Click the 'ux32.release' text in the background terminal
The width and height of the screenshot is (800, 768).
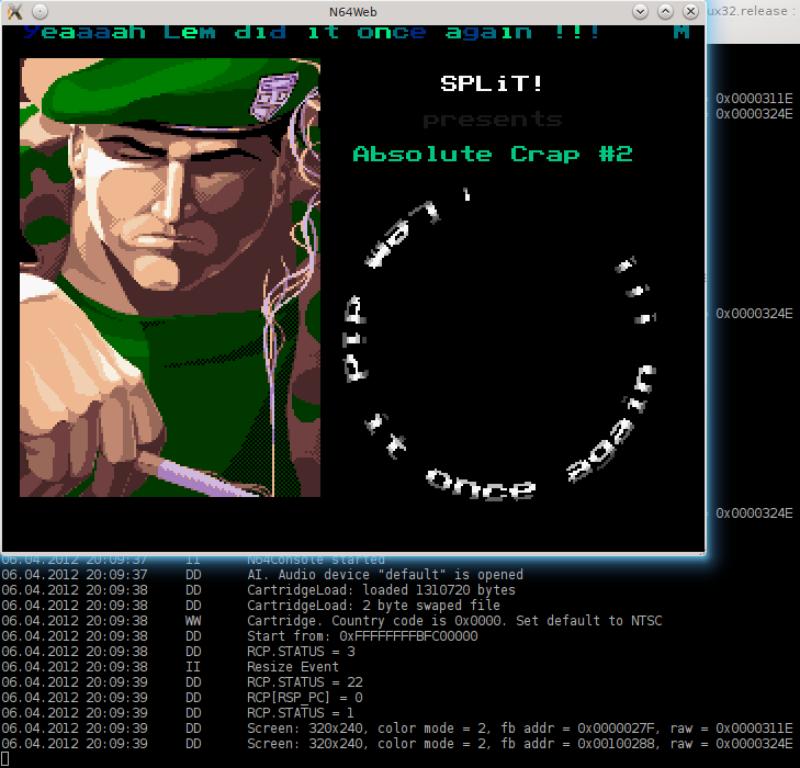tap(747, 11)
